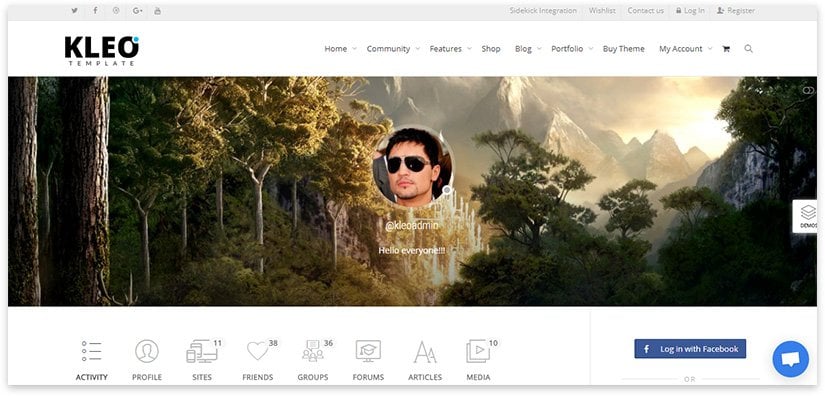Open the Media play icon

pos(478,351)
